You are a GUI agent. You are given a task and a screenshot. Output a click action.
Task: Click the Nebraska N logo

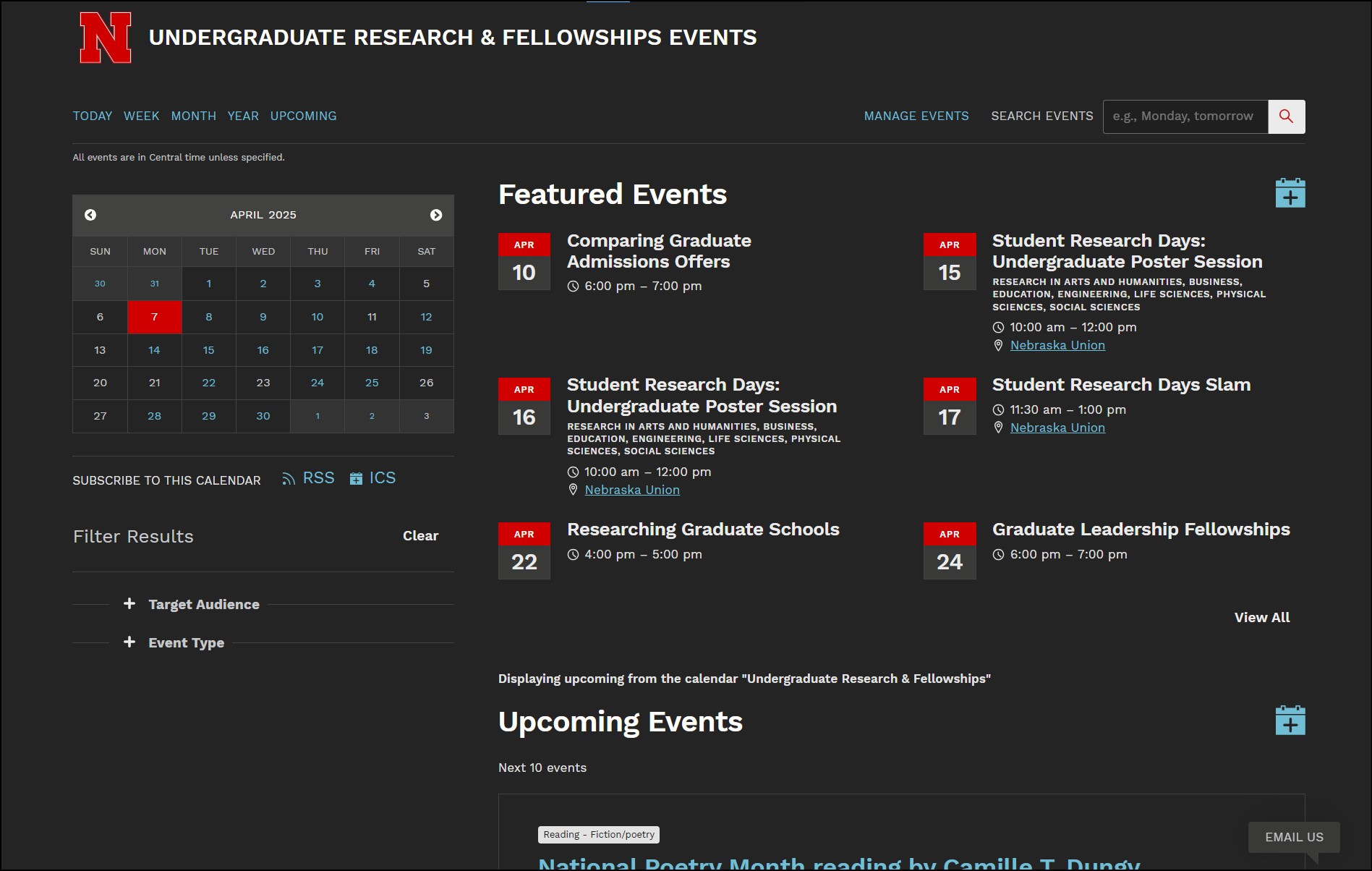106,38
